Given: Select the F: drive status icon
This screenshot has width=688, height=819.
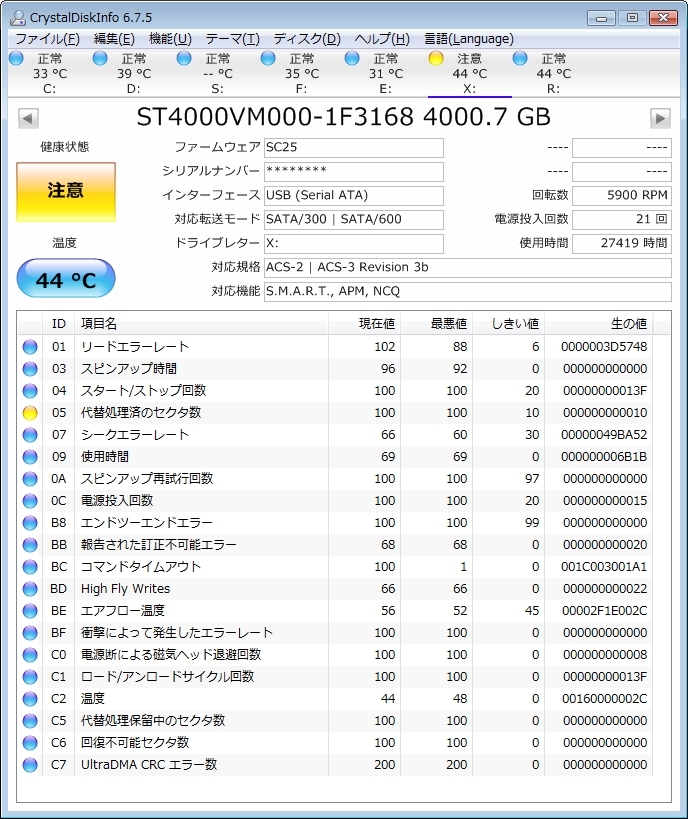Looking at the screenshot, I should [x=269, y=58].
